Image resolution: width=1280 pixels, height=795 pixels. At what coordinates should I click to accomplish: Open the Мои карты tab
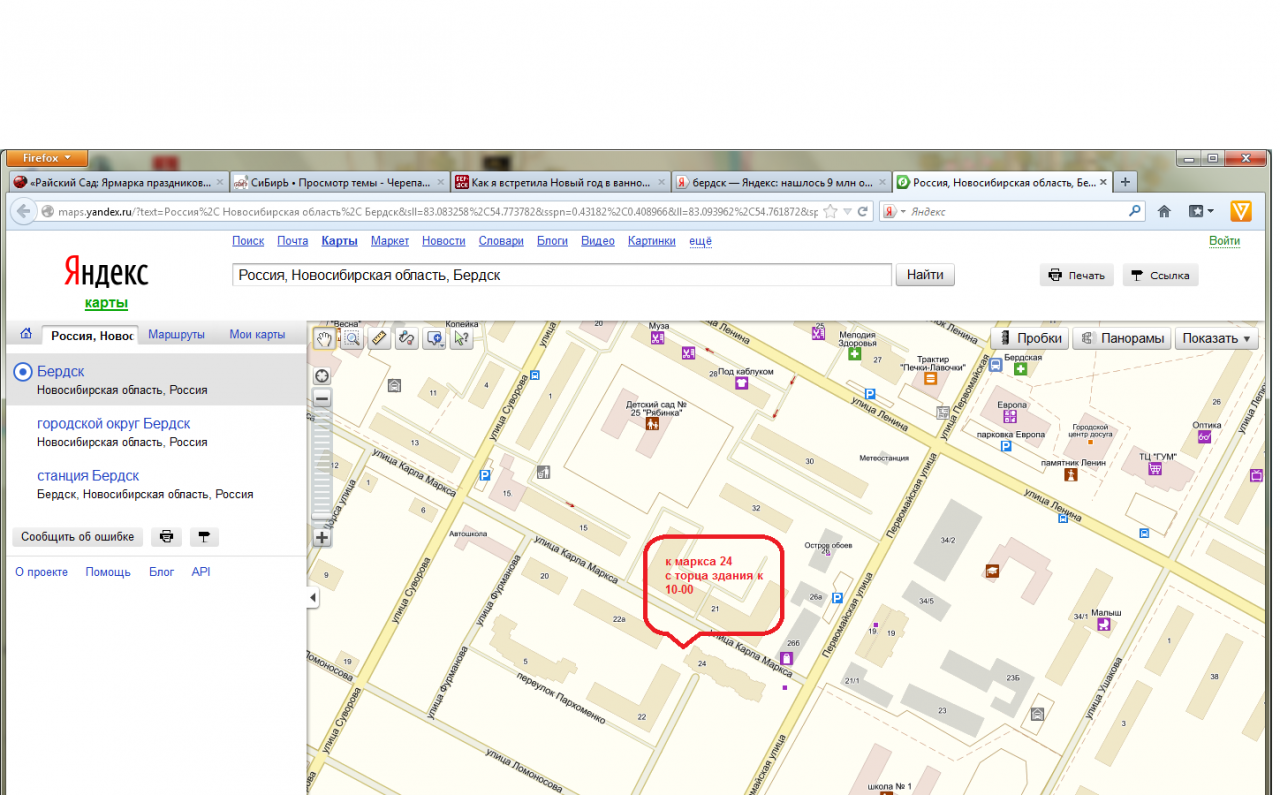pyautogui.click(x=257, y=335)
